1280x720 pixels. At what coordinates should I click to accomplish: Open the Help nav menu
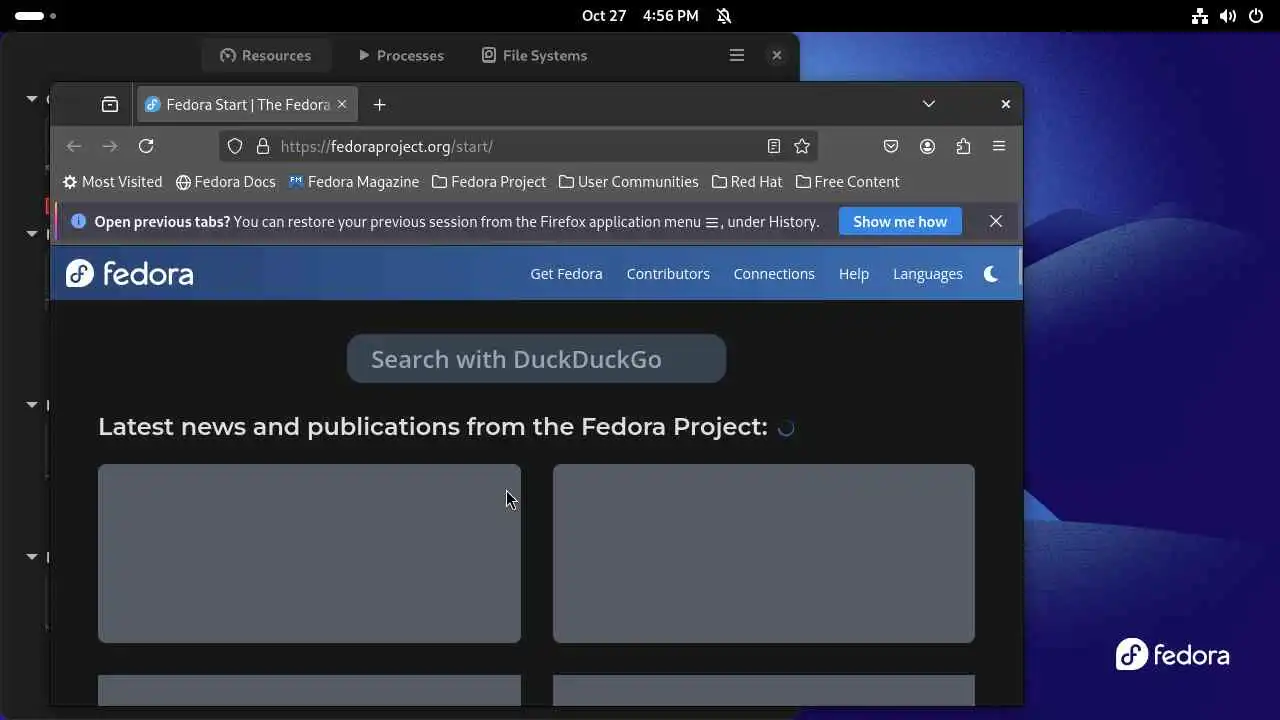[854, 274]
